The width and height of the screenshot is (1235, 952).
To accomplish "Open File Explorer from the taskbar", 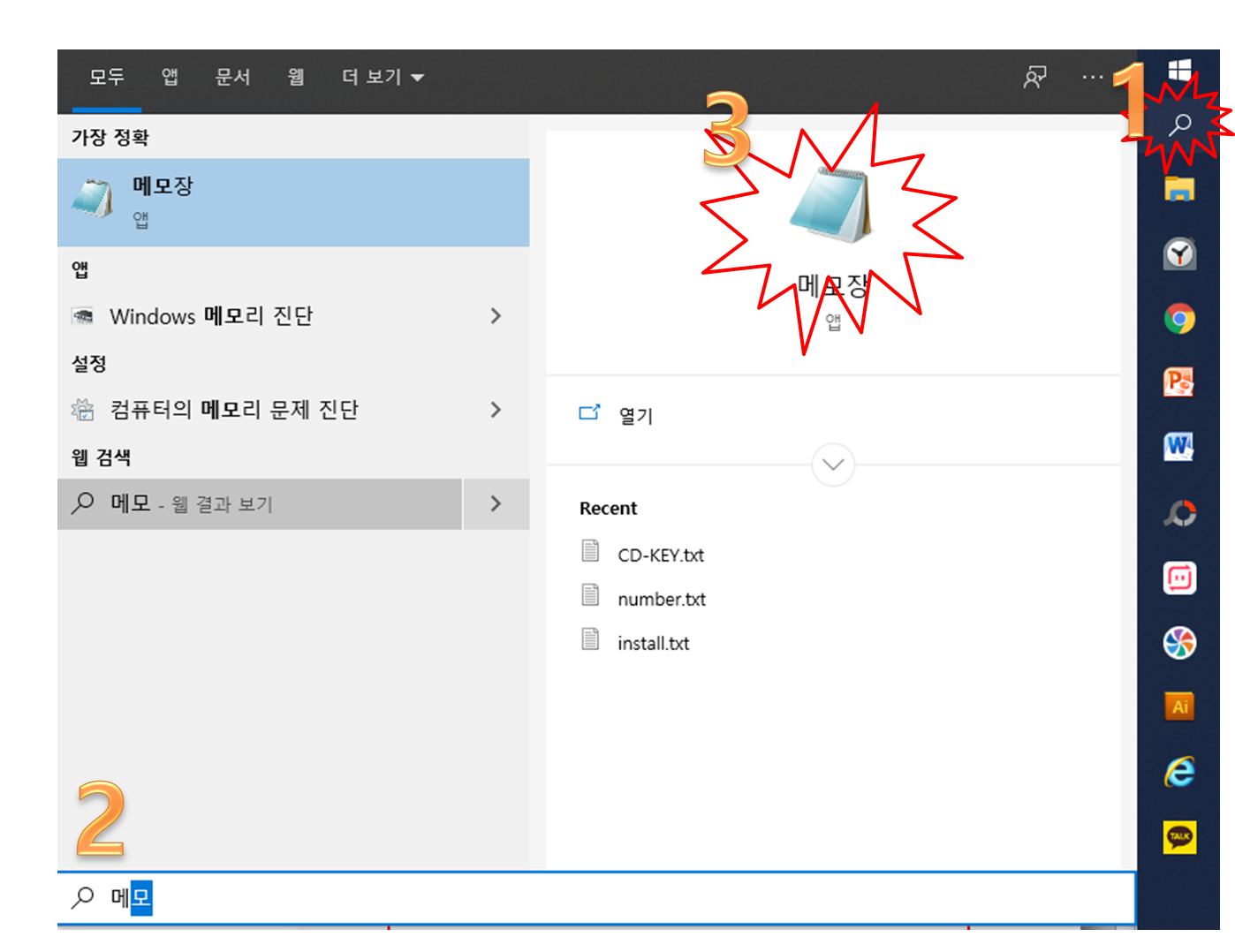I will point(1179,189).
